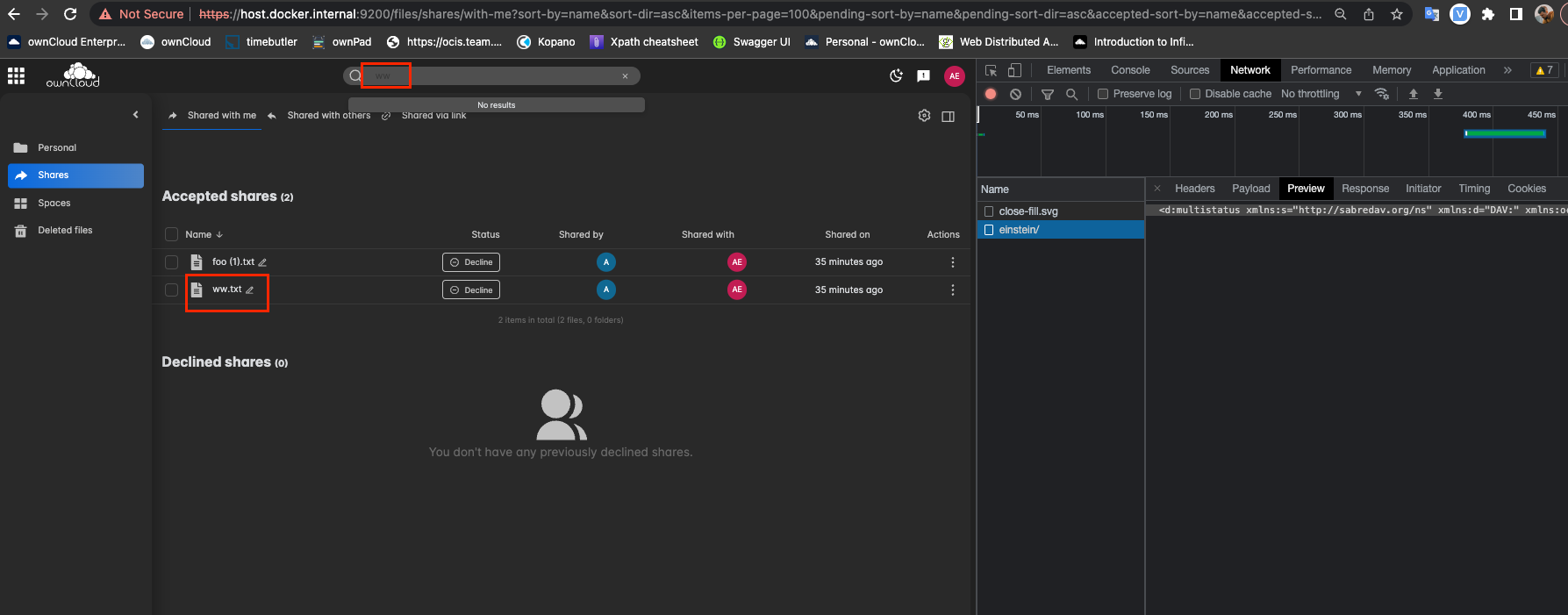Open network search magnifier in DevTools
Image resolution: width=1568 pixels, height=615 pixels.
pyautogui.click(x=1071, y=94)
